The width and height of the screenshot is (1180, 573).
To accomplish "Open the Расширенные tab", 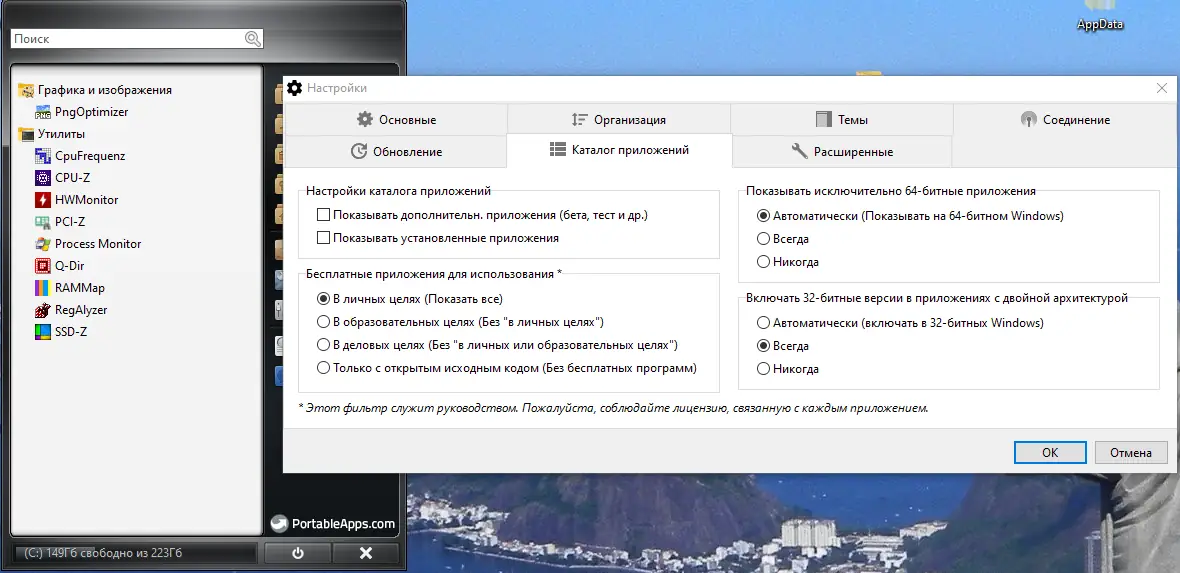I will [841, 151].
